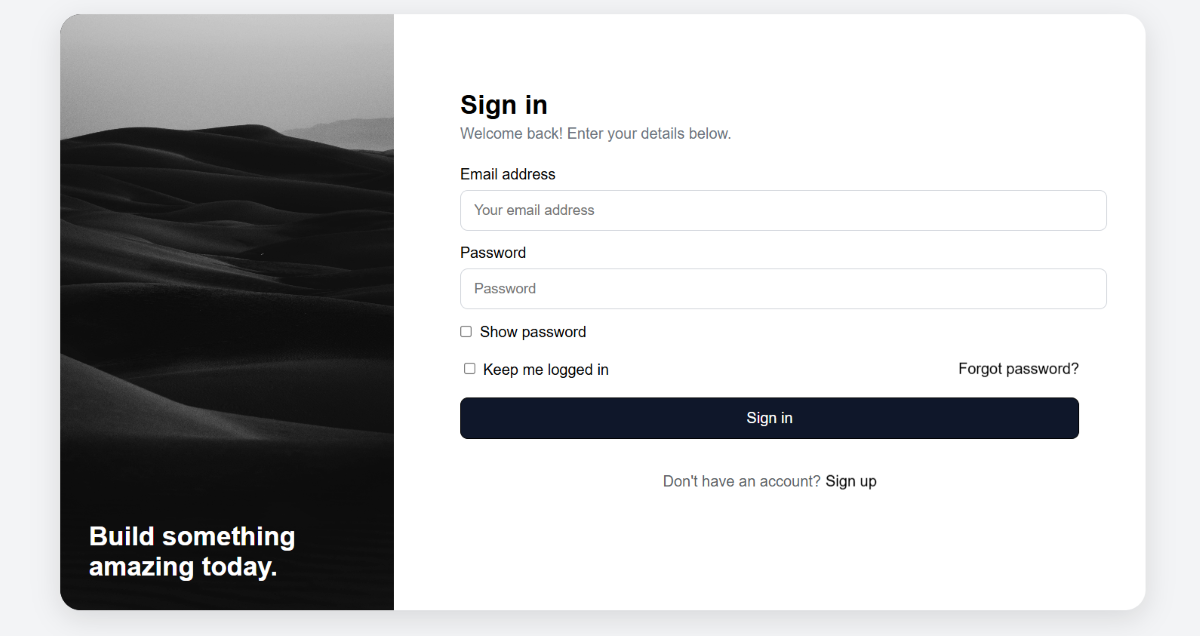
Task: Click the Your email address placeholder text
Action: (x=534, y=210)
